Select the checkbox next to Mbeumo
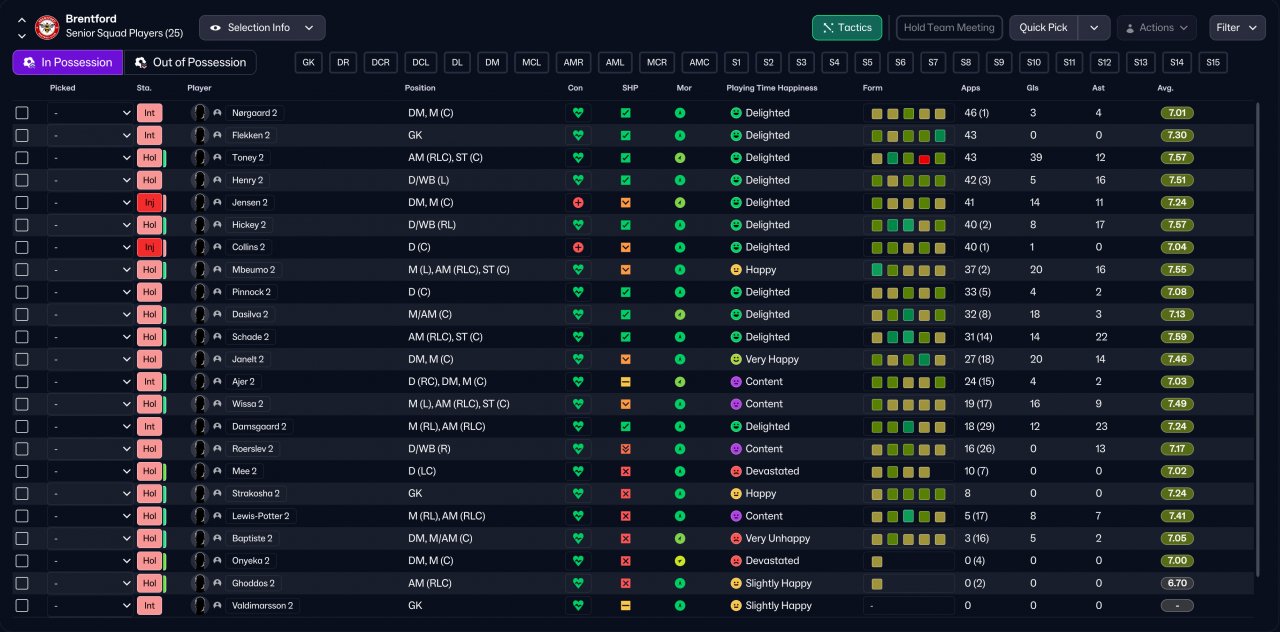 pos(22,270)
